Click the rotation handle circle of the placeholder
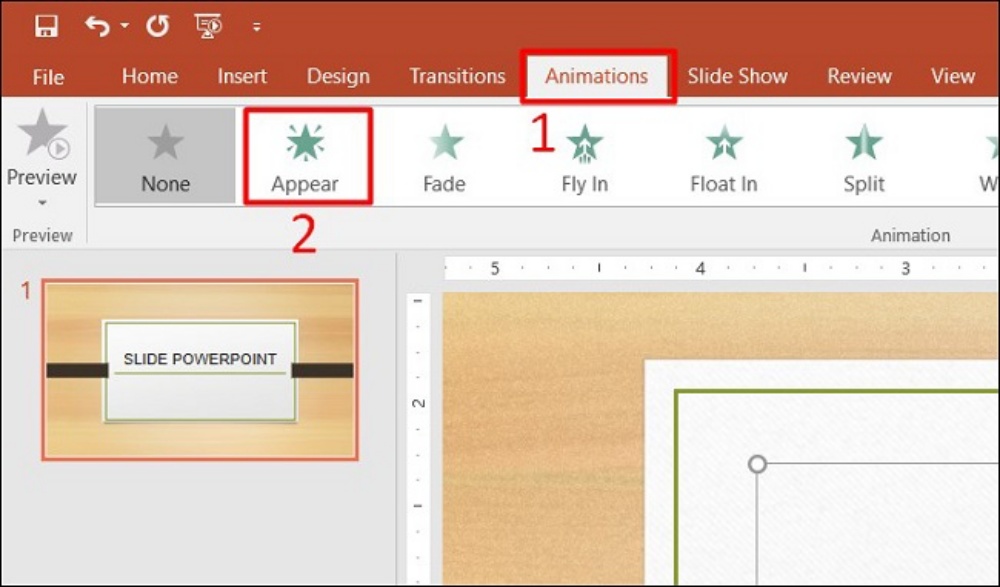This screenshot has width=1000, height=587. (757, 464)
